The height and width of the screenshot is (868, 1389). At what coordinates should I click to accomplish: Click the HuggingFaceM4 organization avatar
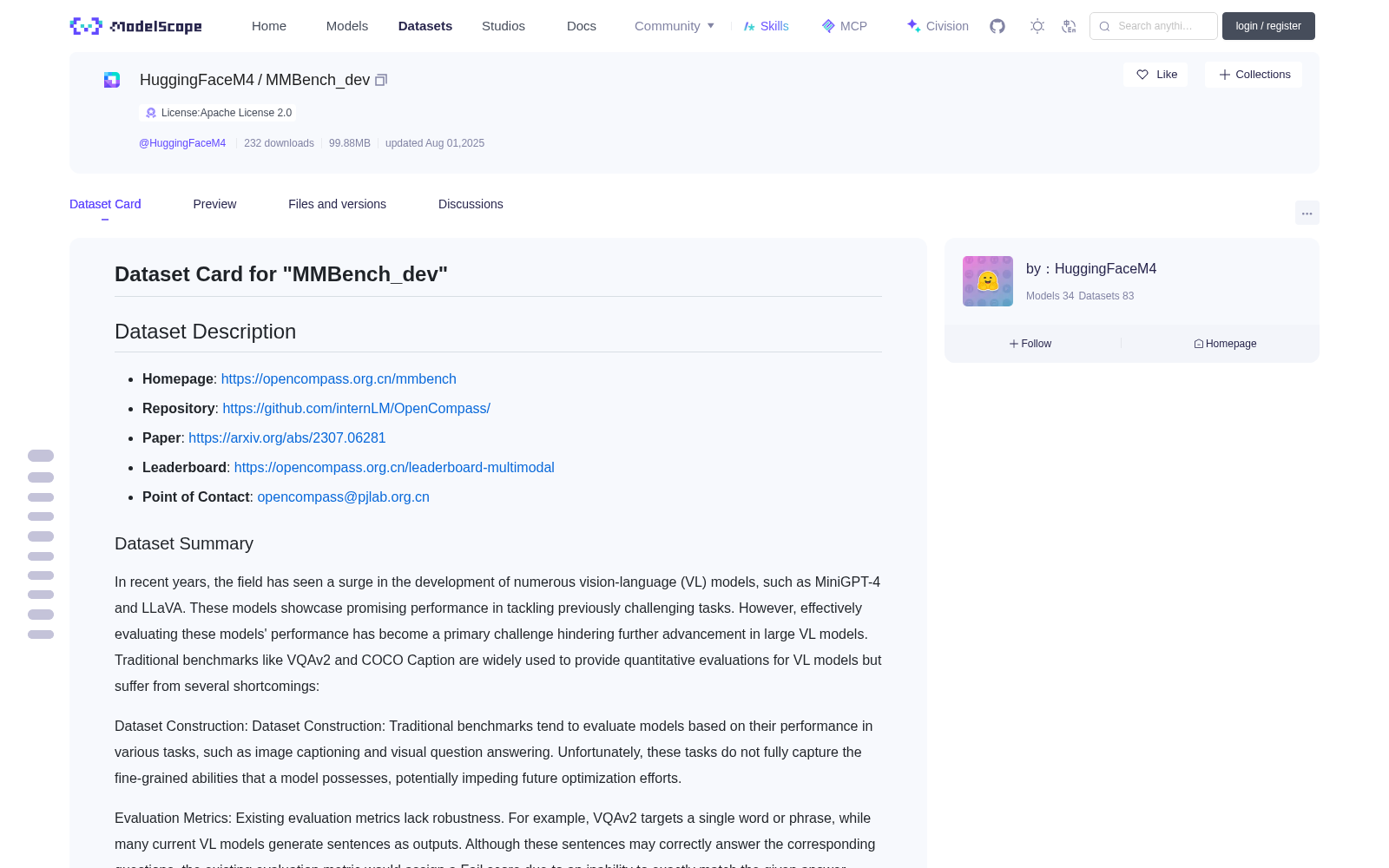click(988, 281)
